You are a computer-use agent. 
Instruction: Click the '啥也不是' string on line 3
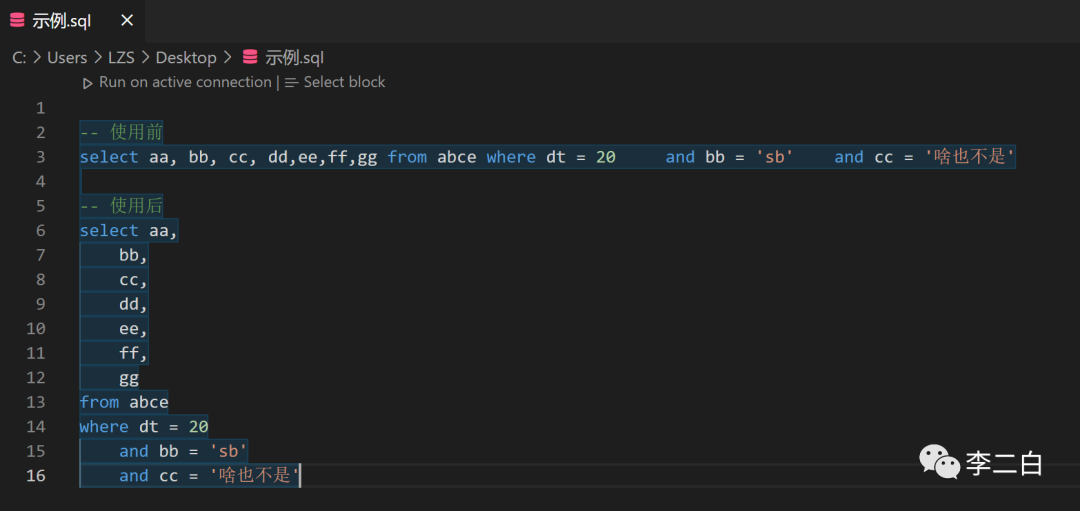coord(970,157)
